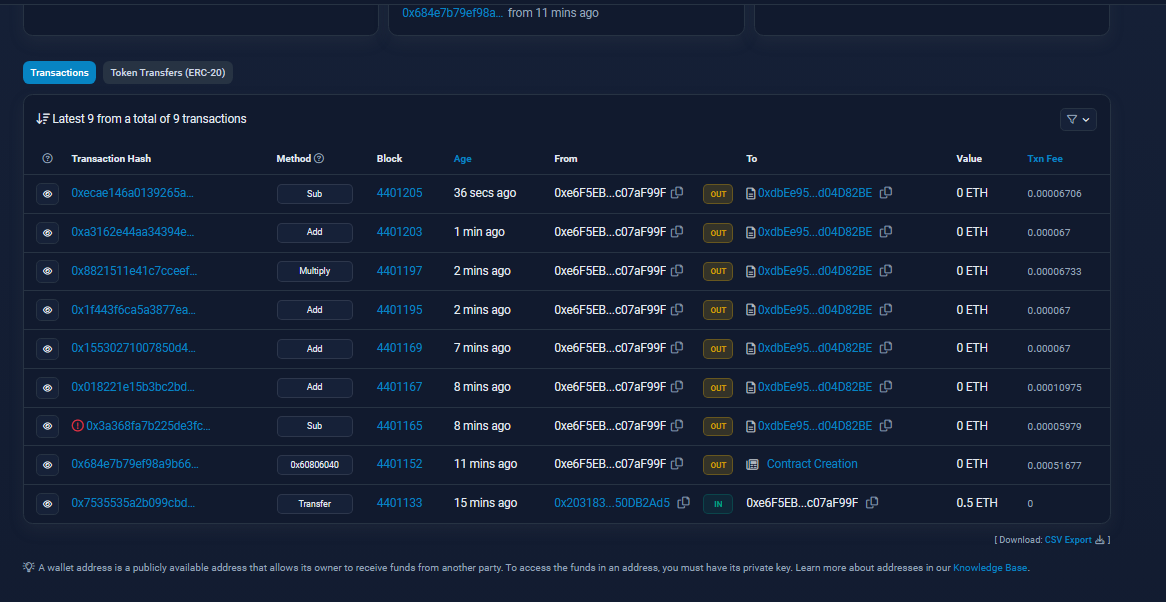
Task: Click the IN direction badge
Action: 718,503
